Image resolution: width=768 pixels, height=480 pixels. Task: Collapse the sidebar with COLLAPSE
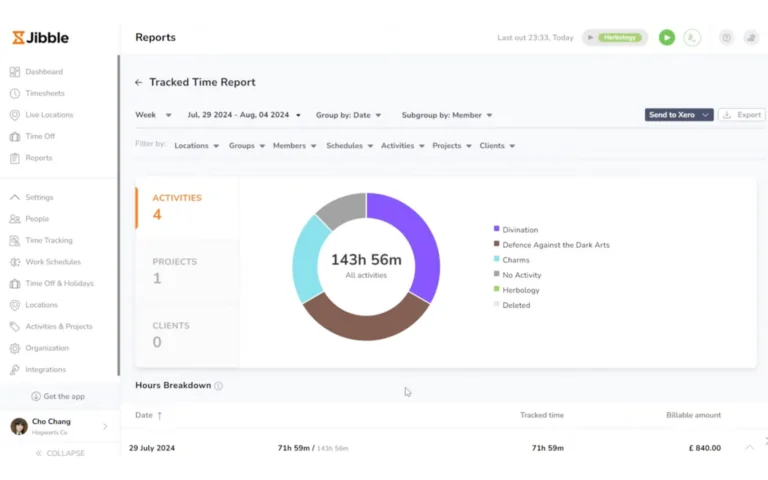(x=60, y=453)
